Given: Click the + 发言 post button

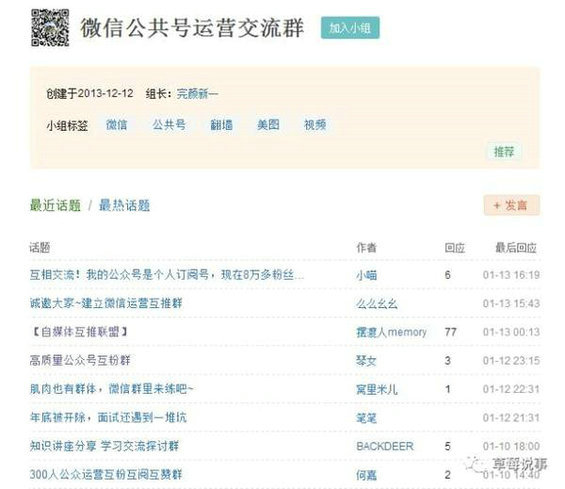Looking at the screenshot, I should 511,205.
